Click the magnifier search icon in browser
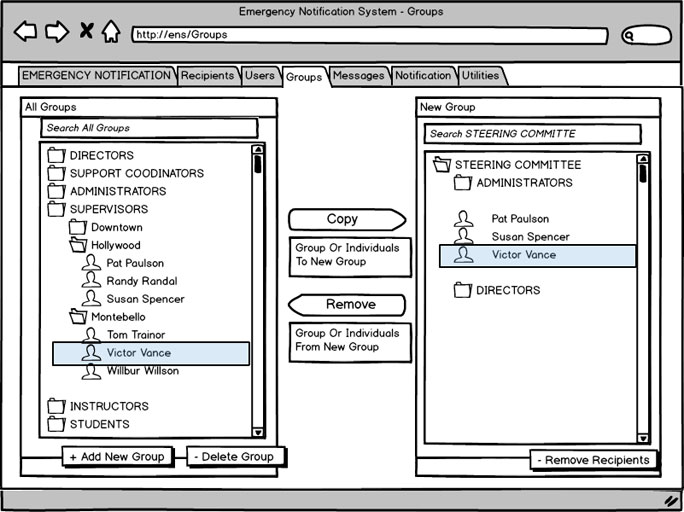 coord(631,36)
